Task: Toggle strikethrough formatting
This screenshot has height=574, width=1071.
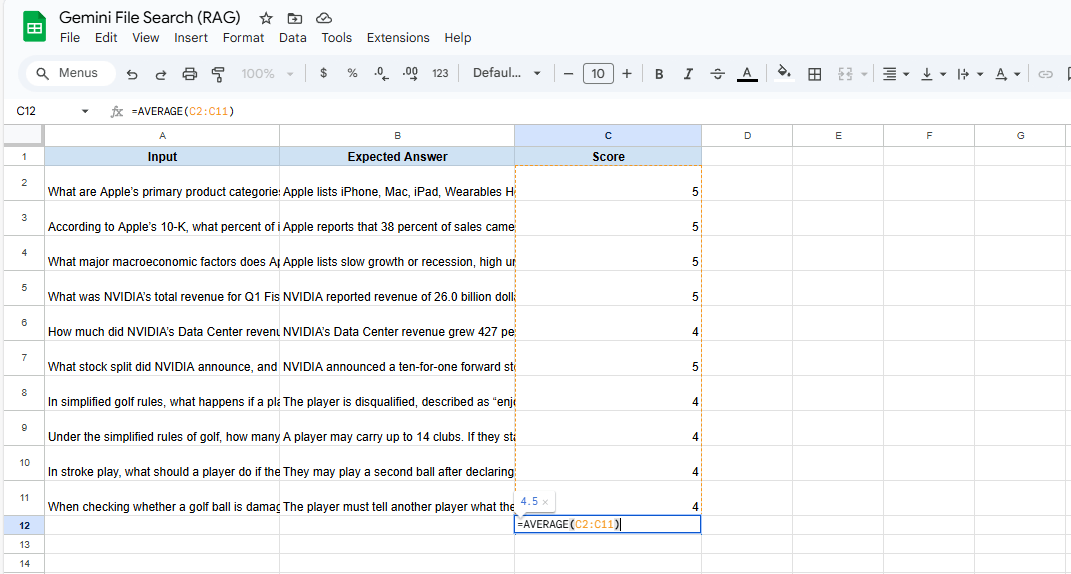Action: coord(717,74)
